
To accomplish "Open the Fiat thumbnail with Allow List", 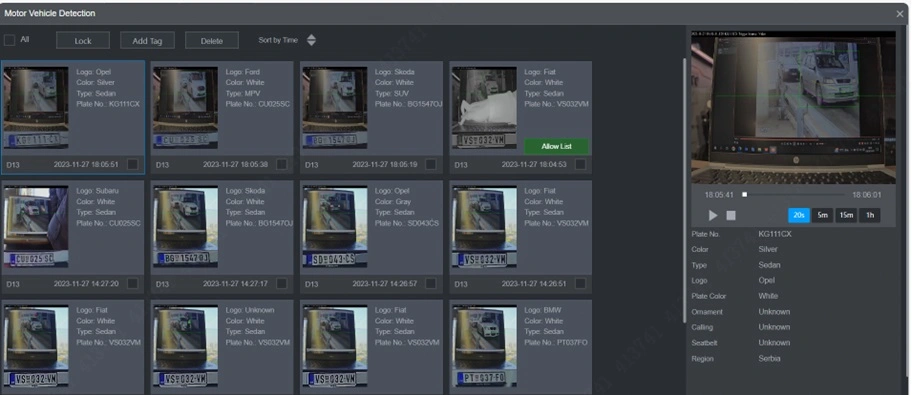I will click(x=484, y=108).
